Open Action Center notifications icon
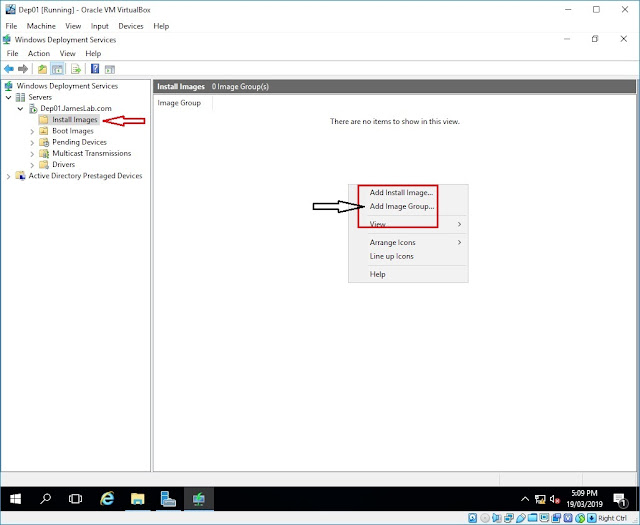Image resolution: width=640 pixels, height=525 pixels. (x=621, y=499)
